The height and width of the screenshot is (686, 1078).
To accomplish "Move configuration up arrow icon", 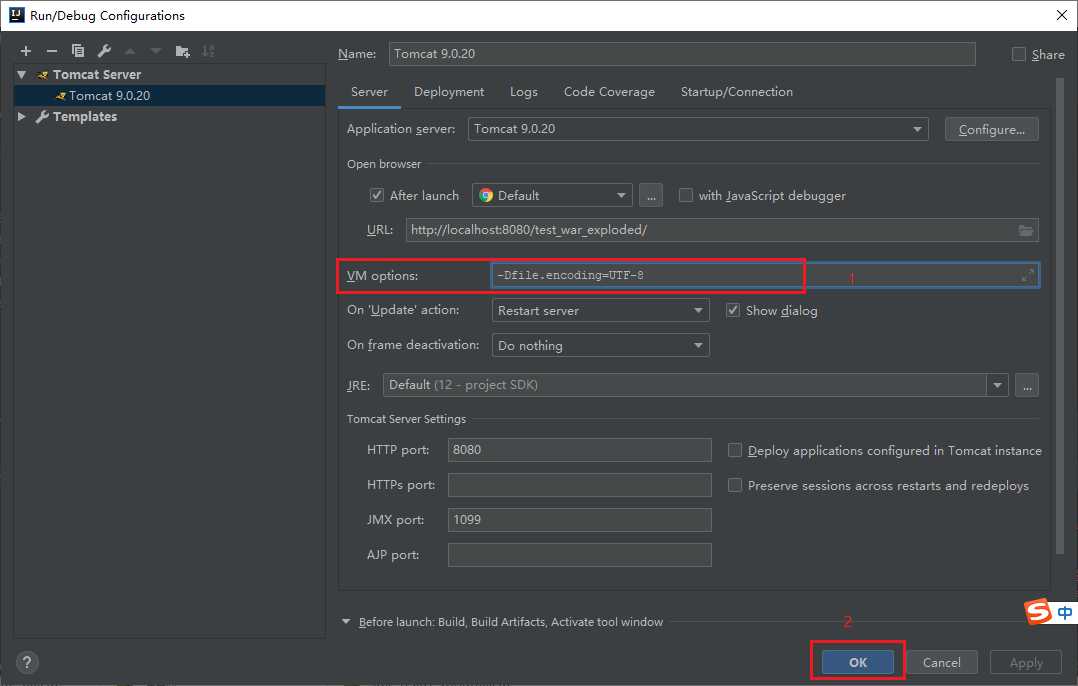I will coord(130,51).
